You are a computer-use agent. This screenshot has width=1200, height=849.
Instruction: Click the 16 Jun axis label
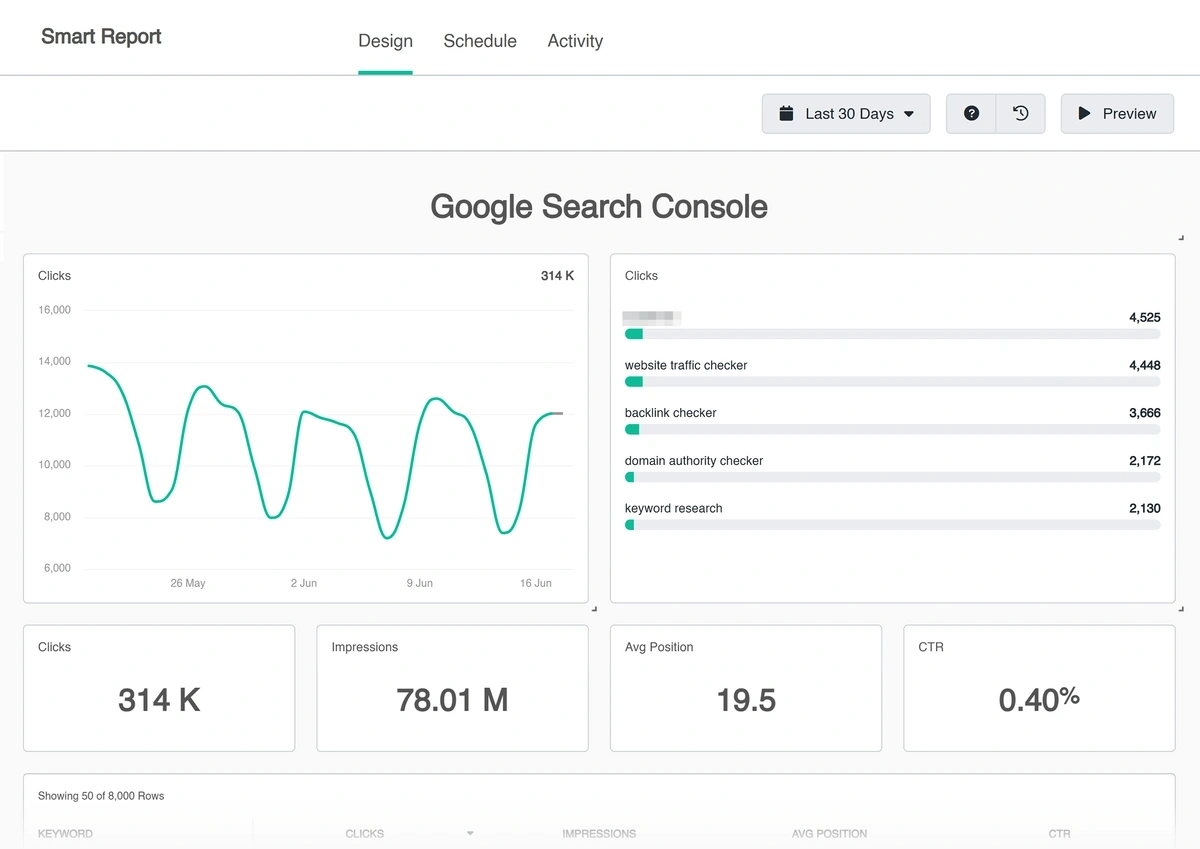536,583
